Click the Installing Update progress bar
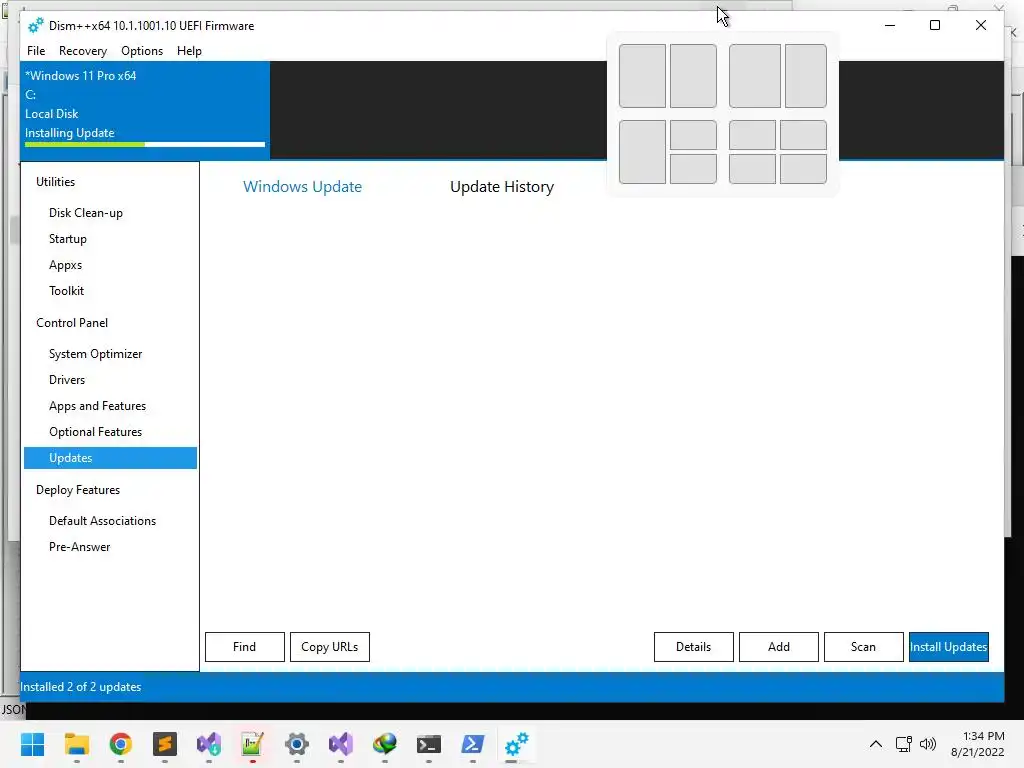 click(145, 144)
